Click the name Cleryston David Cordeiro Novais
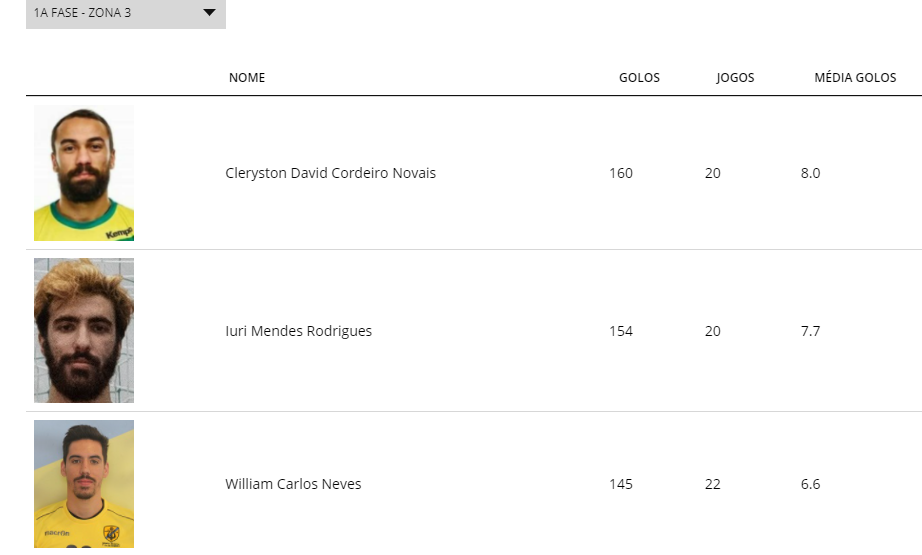The image size is (922, 555). (x=330, y=173)
